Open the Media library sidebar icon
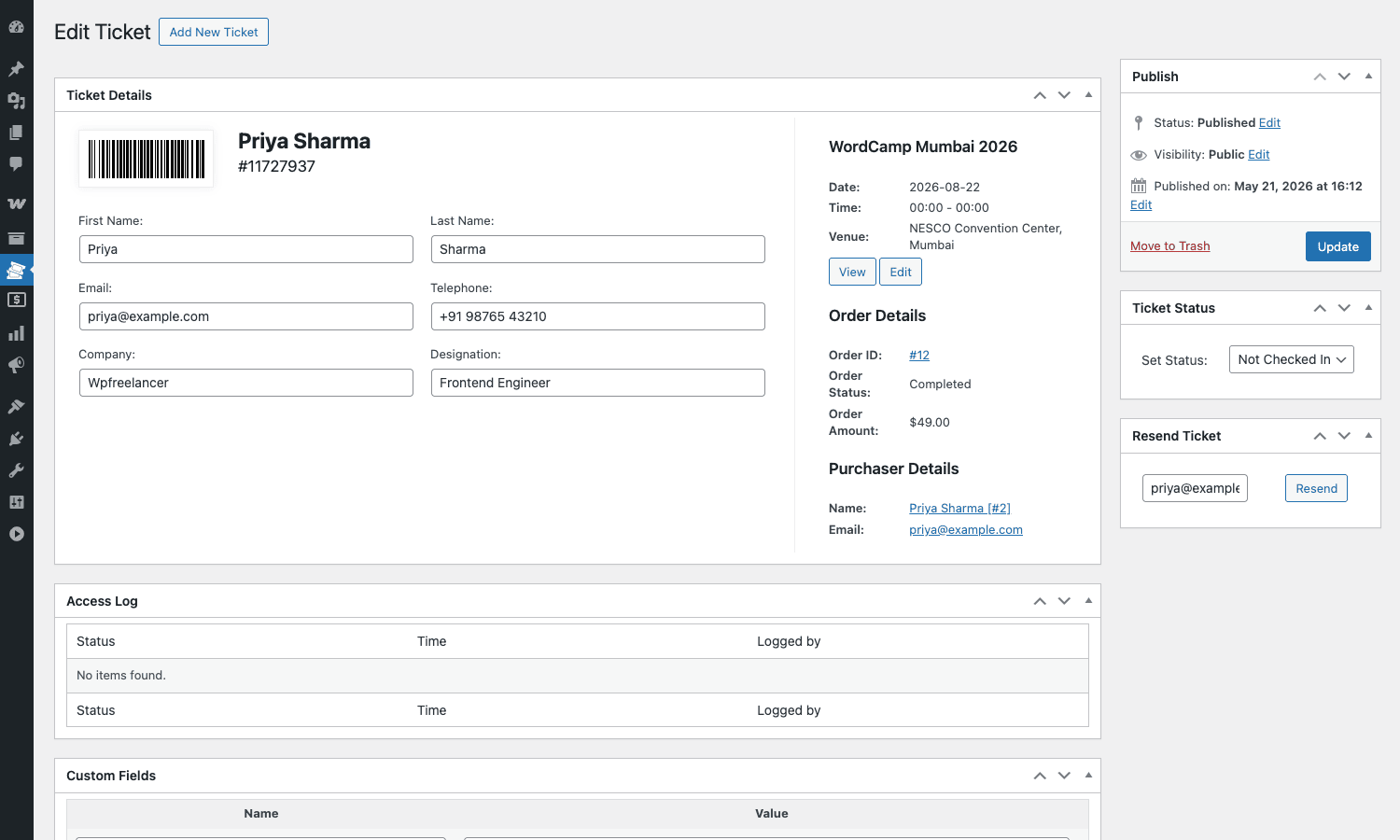Viewport: 1400px width, 840px height. point(16,100)
